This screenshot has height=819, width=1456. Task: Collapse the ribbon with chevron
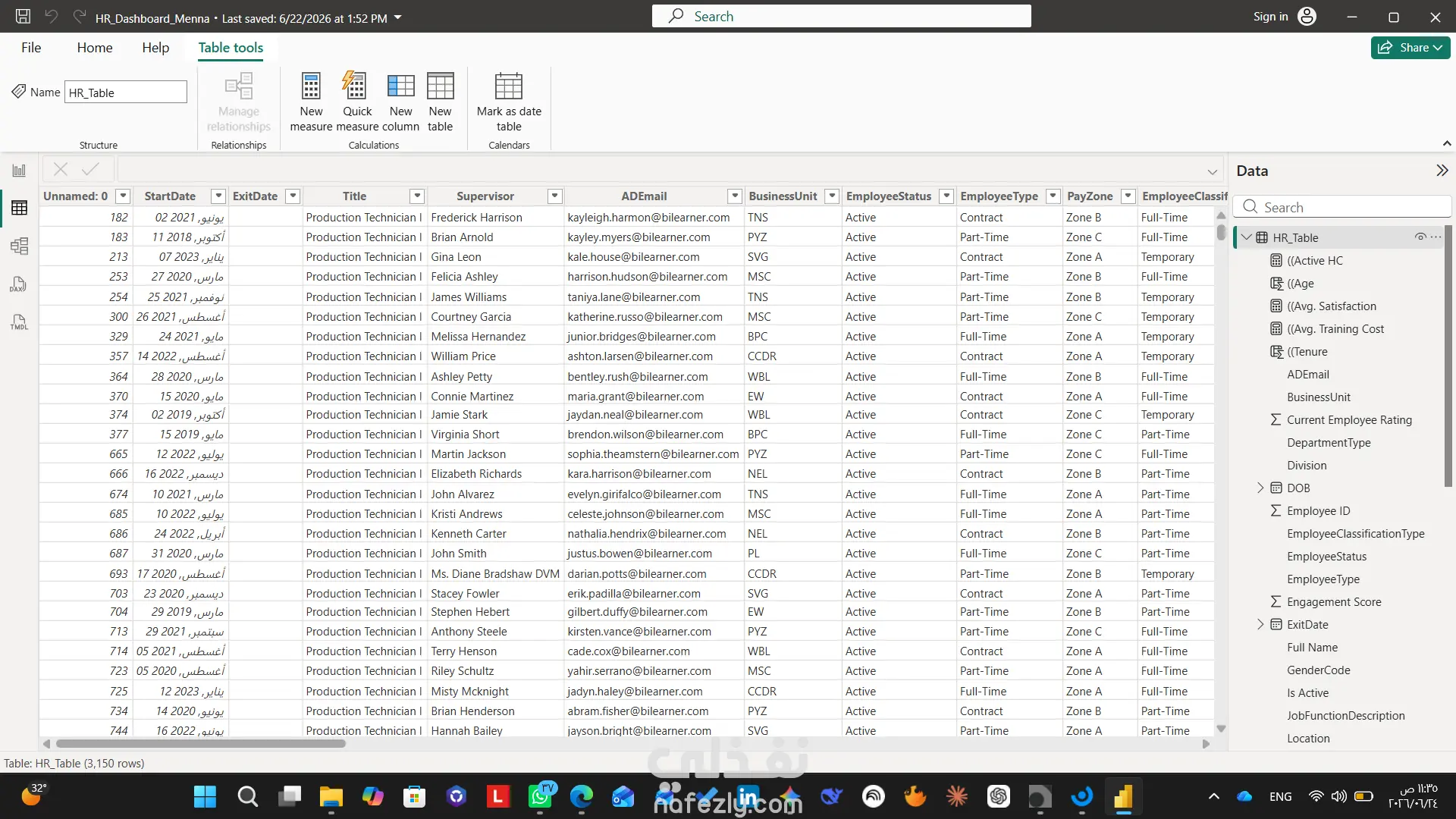1447,143
